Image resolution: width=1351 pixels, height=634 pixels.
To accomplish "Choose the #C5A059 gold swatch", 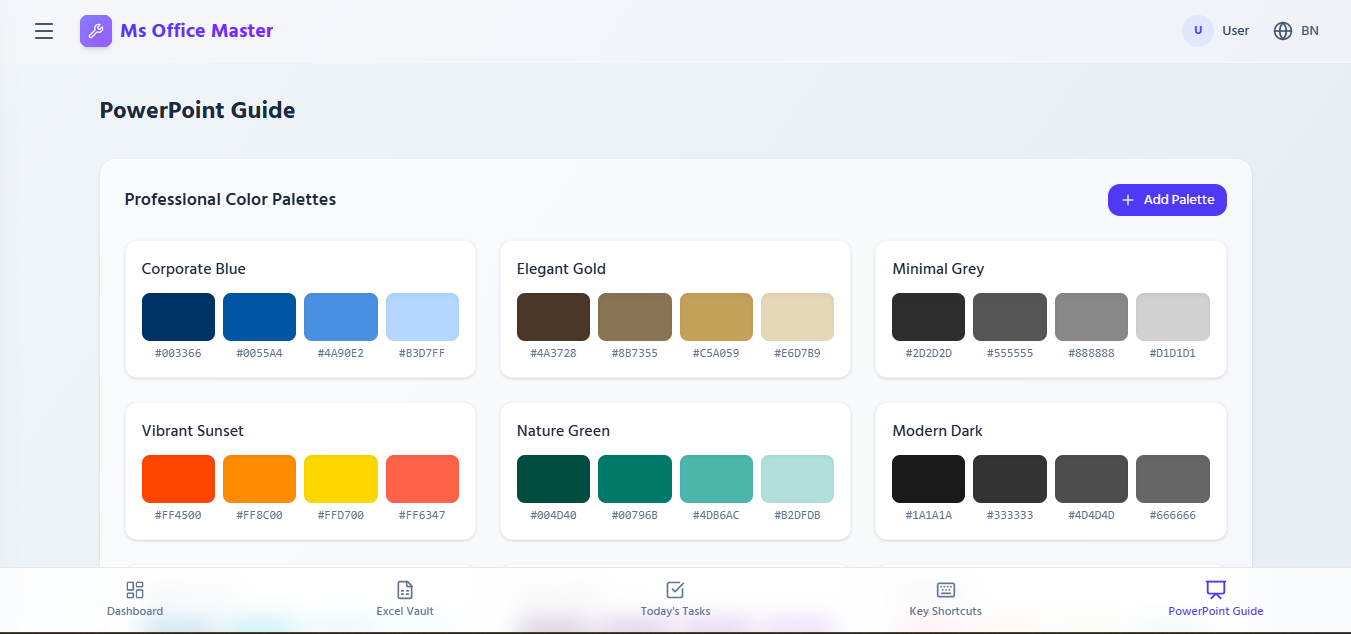I will click(716, 317).
